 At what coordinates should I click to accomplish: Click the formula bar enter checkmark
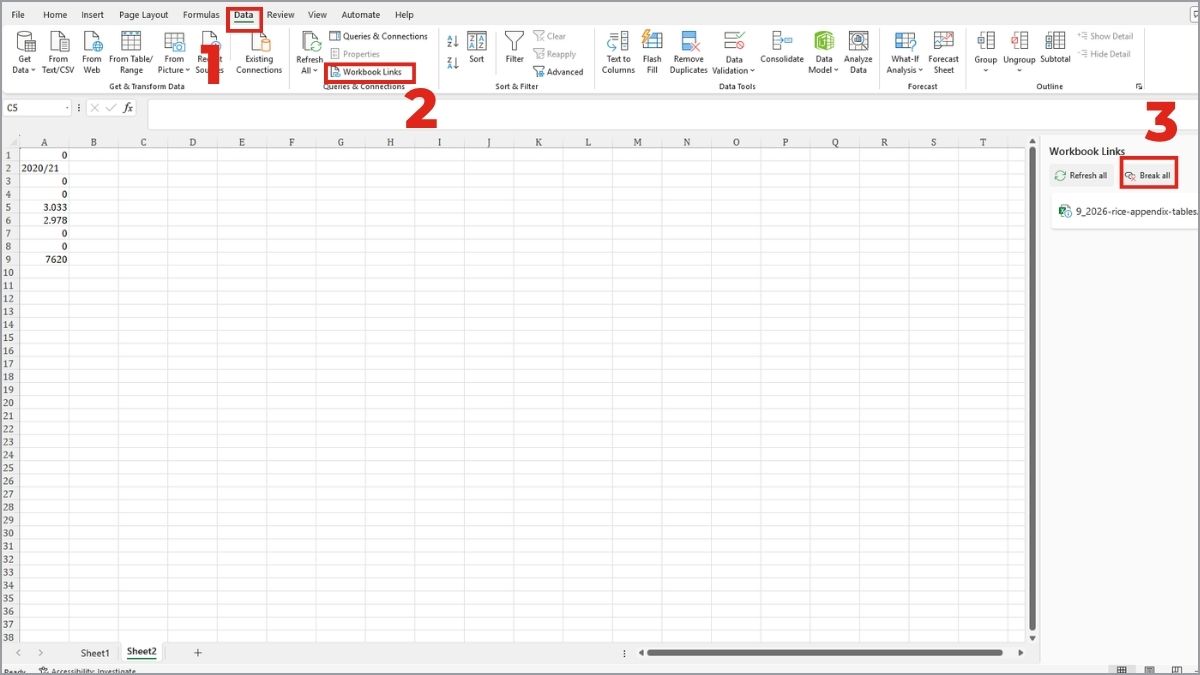tap(110, 107)
